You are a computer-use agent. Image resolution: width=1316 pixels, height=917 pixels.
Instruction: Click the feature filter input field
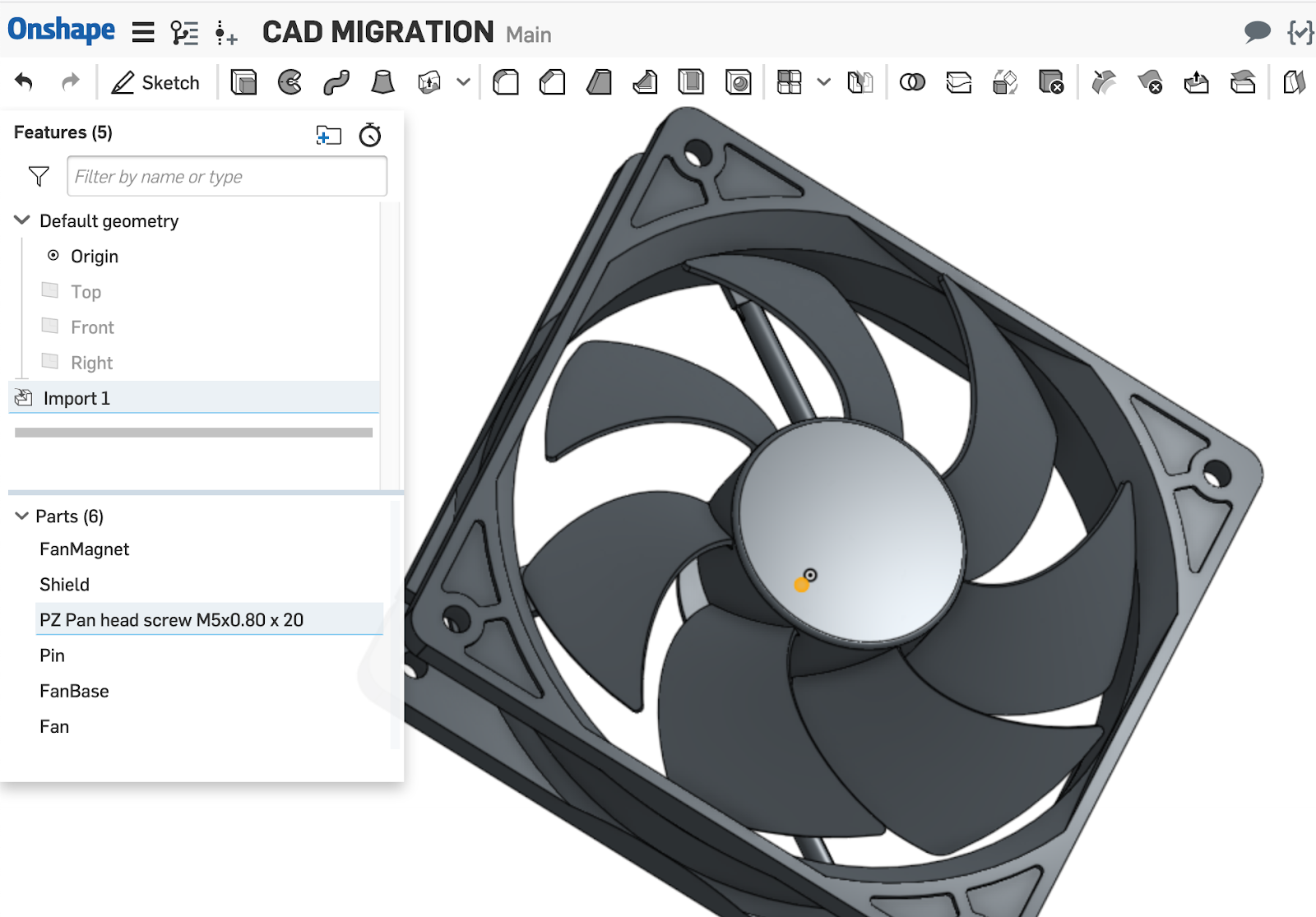(226, 177)
